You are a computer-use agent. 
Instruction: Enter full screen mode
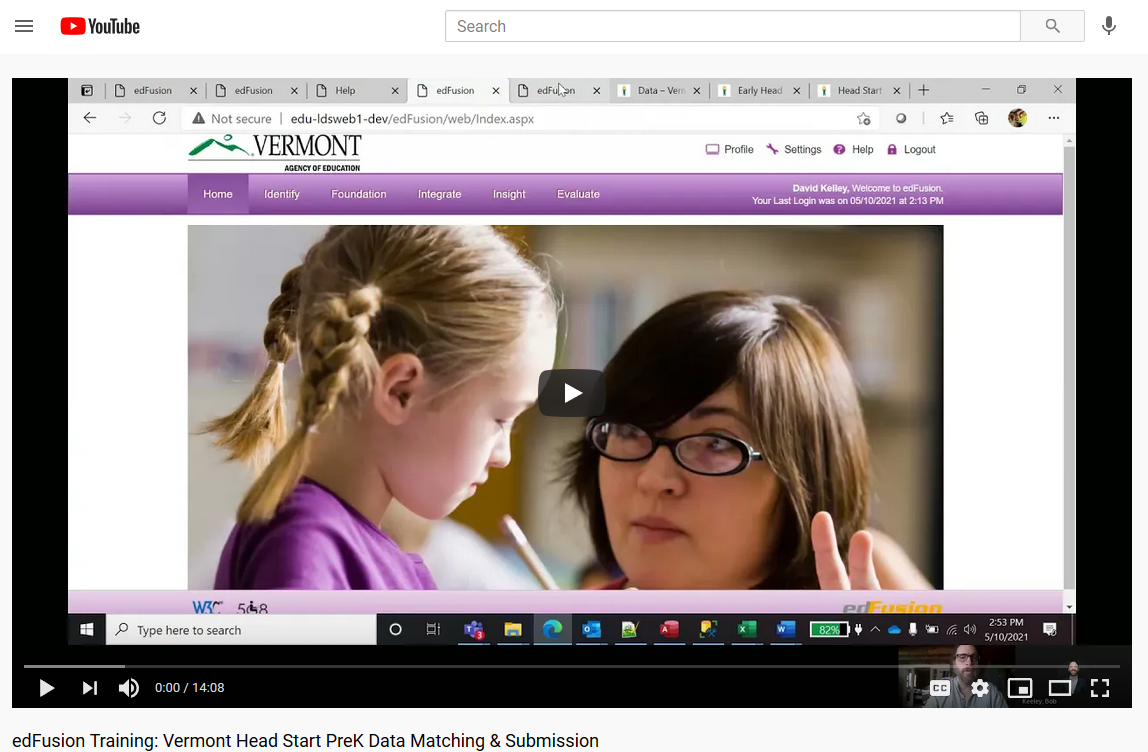[x=1100, y=688]
